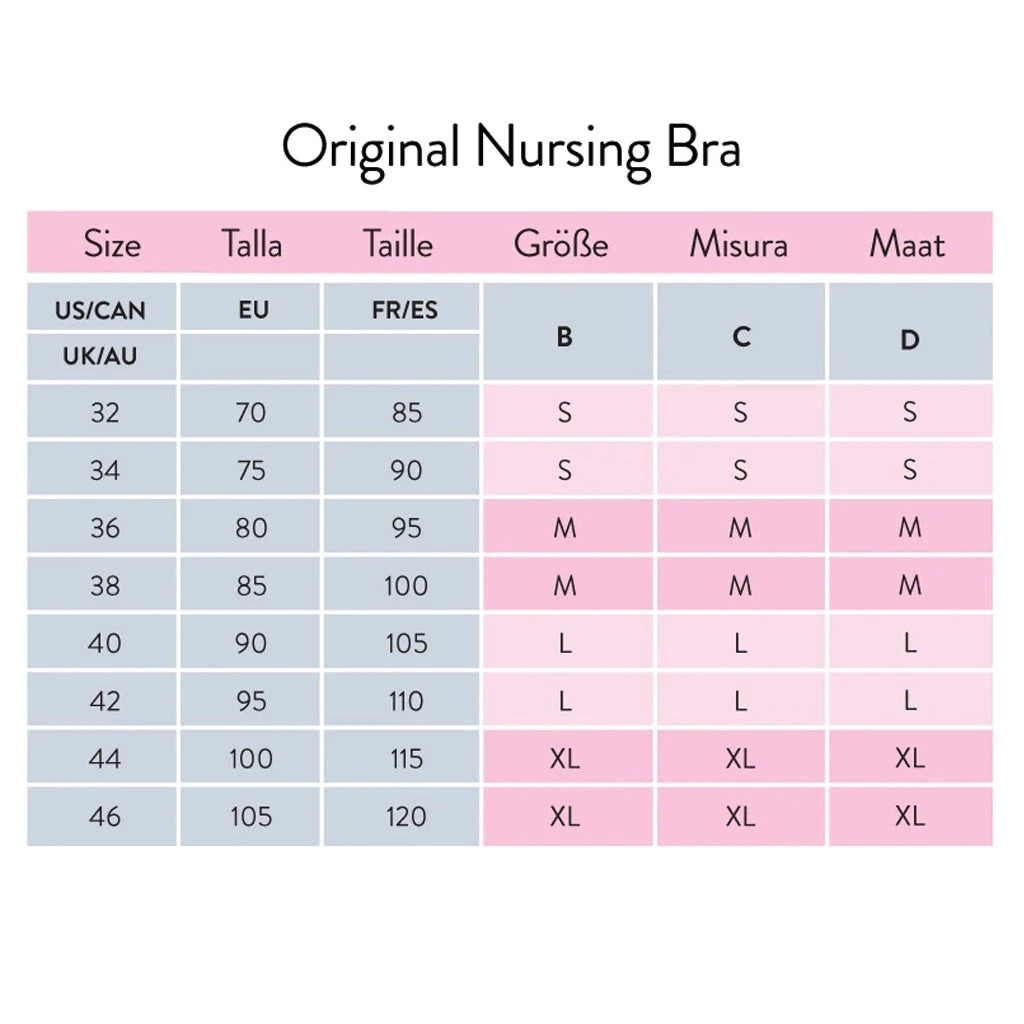Screen dimensions: 1024x1024
Task: Click the 'Maat' header label
Action: [x=907, y=244]
